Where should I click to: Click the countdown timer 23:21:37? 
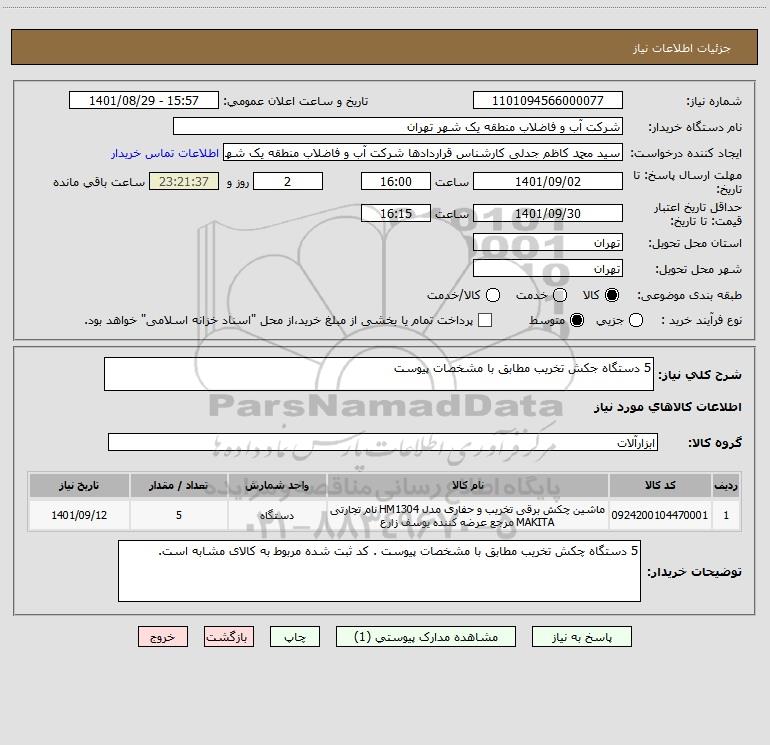[184, 181]
